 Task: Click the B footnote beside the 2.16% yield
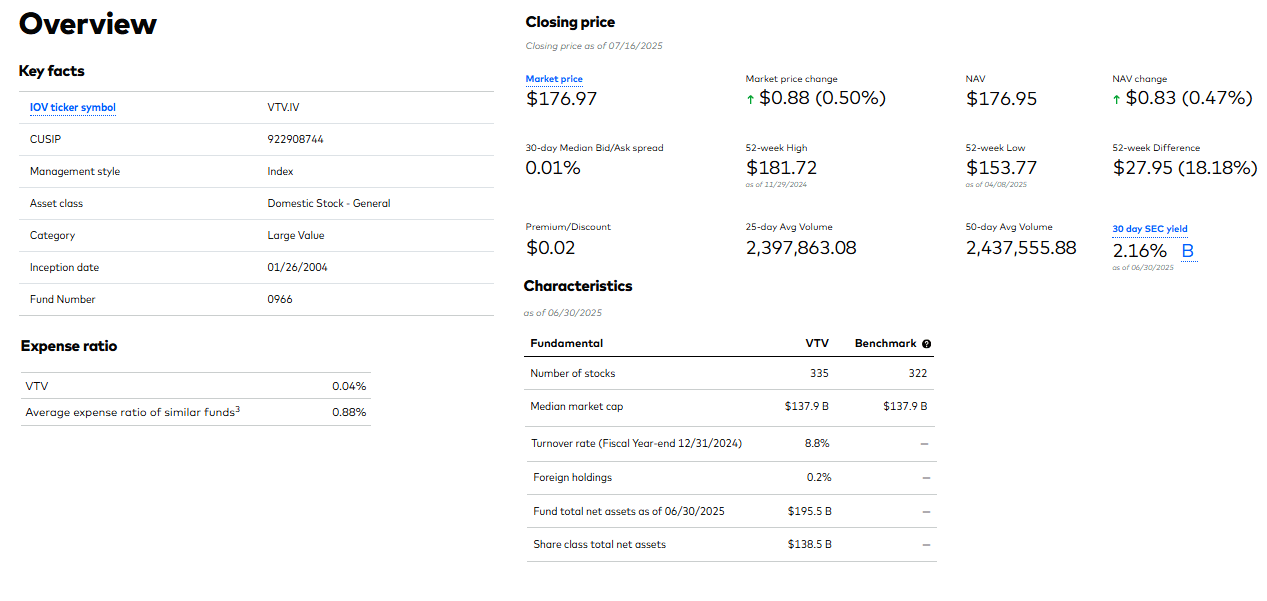(1188, 251)
